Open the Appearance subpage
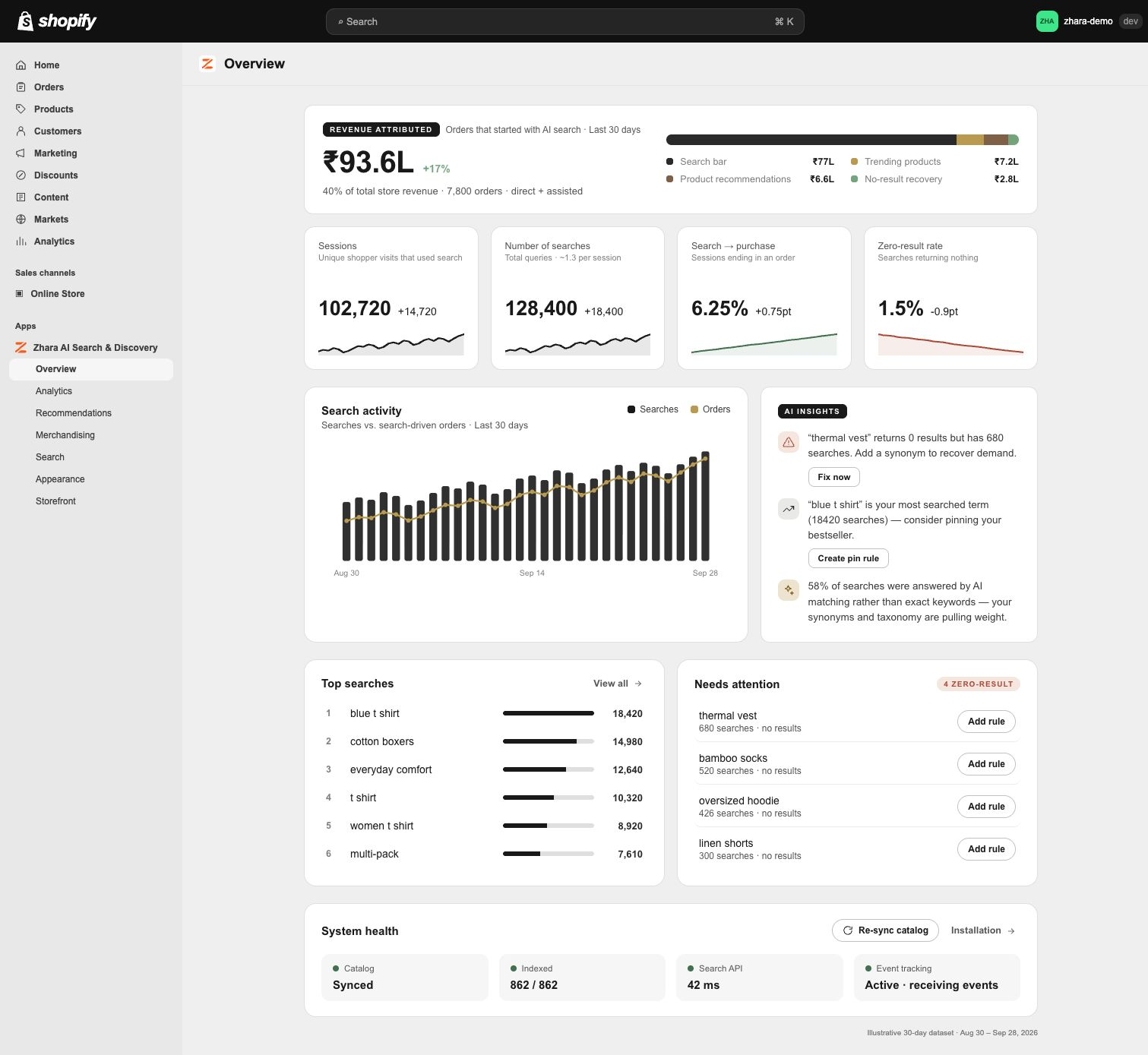Image resolution: width=1148 pixels, height=1055 pixels. point(60,479)
